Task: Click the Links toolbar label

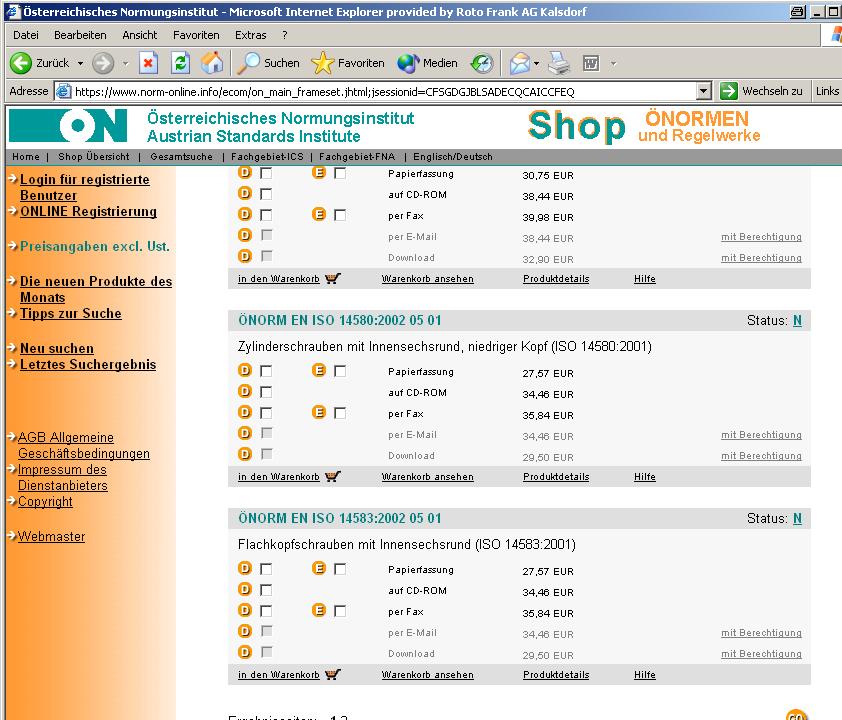Action: click(x=827, y=91)
